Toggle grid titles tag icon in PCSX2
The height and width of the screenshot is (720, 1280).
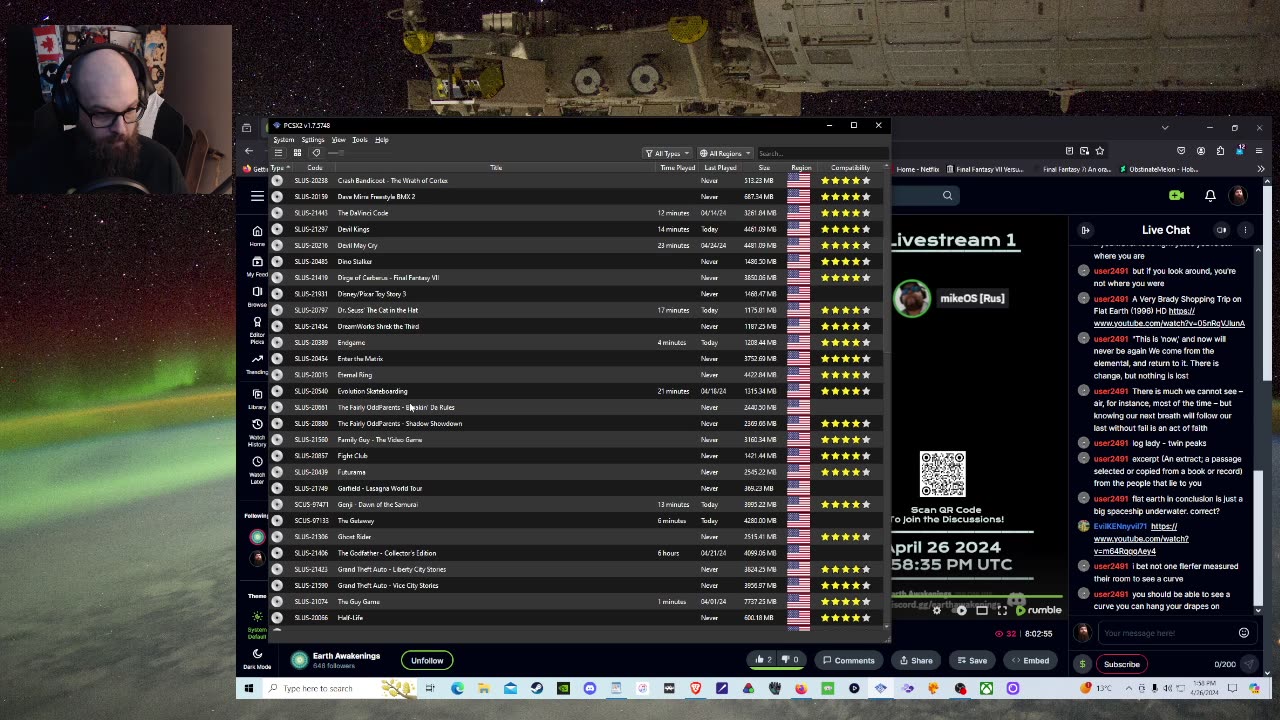(x=316, y=153)
